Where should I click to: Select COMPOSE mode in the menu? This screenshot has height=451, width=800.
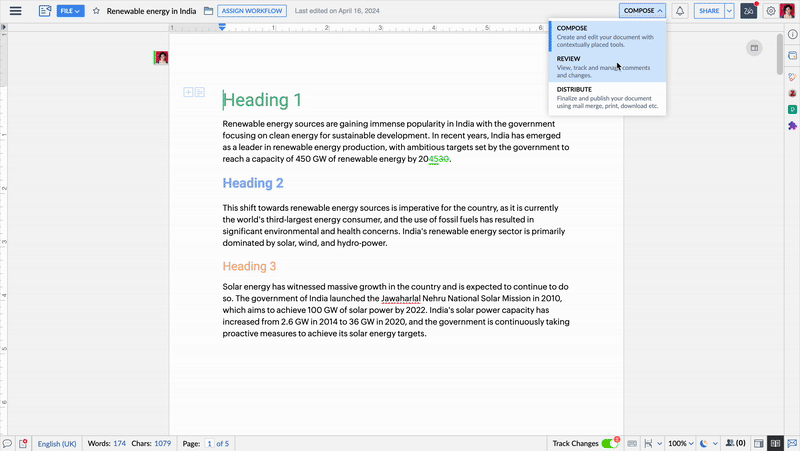(x=607, y=36)
